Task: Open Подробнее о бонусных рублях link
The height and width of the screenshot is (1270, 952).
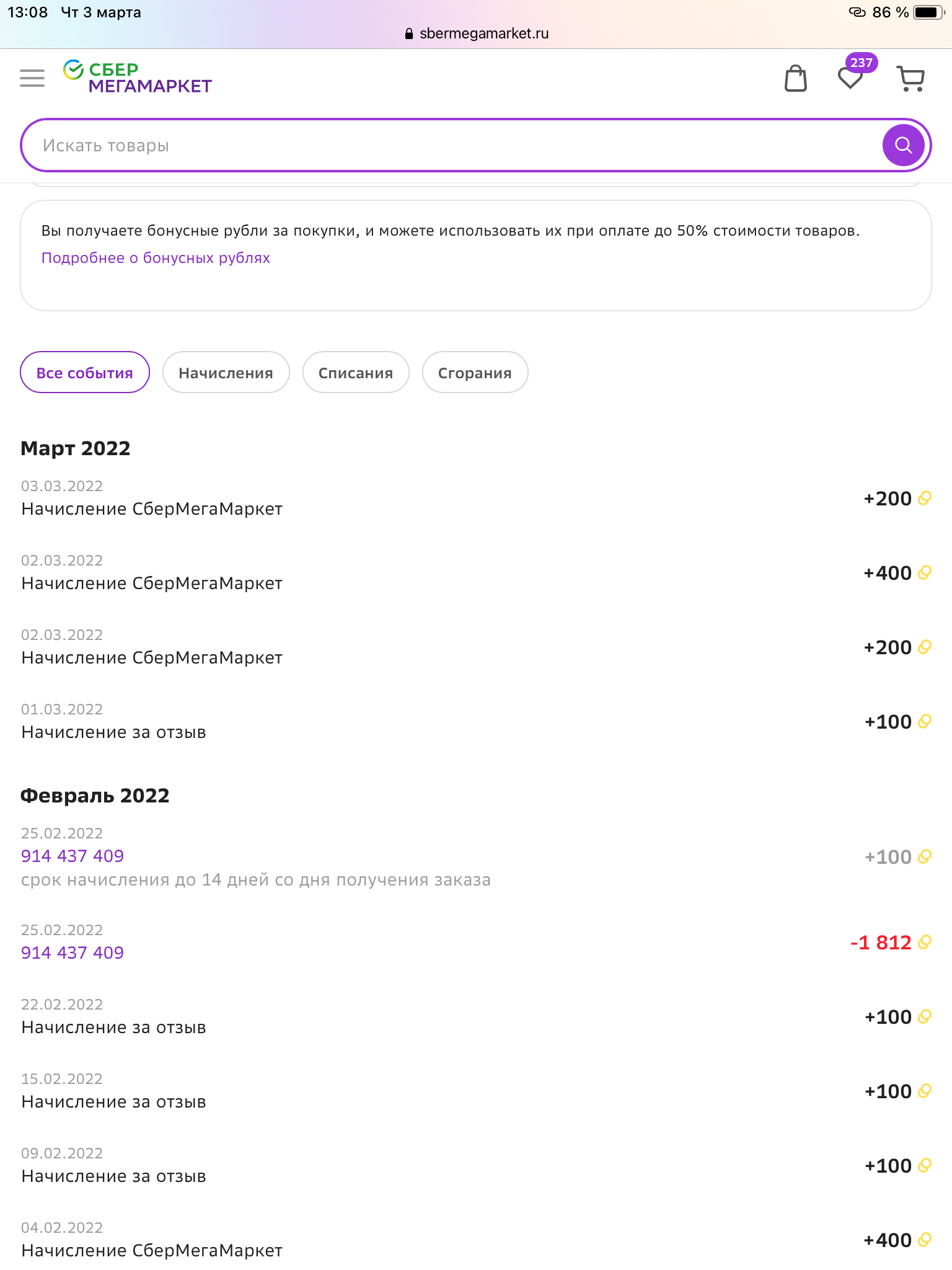Action: coord(156,258)
